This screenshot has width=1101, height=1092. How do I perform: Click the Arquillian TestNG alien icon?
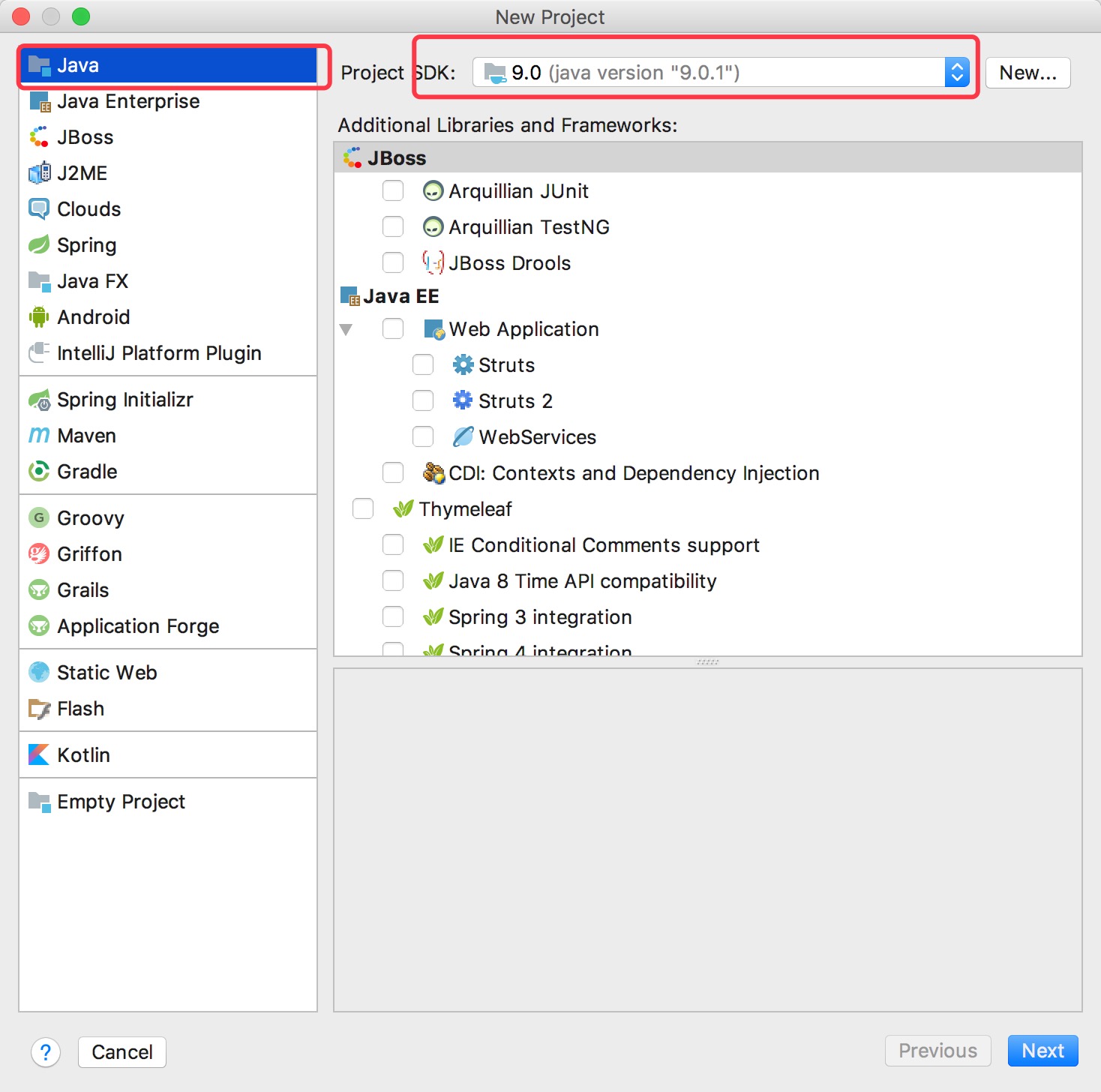point(433,227)
